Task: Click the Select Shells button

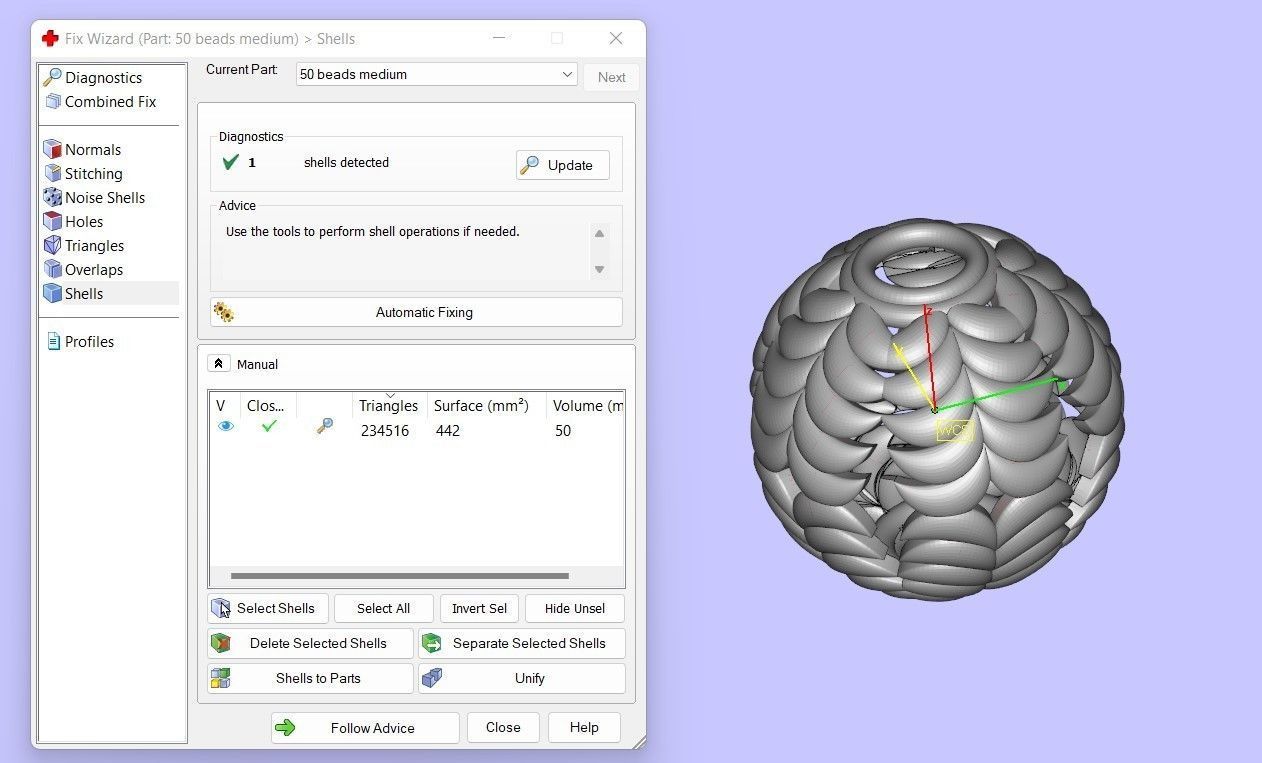Action: click(268, 608)
